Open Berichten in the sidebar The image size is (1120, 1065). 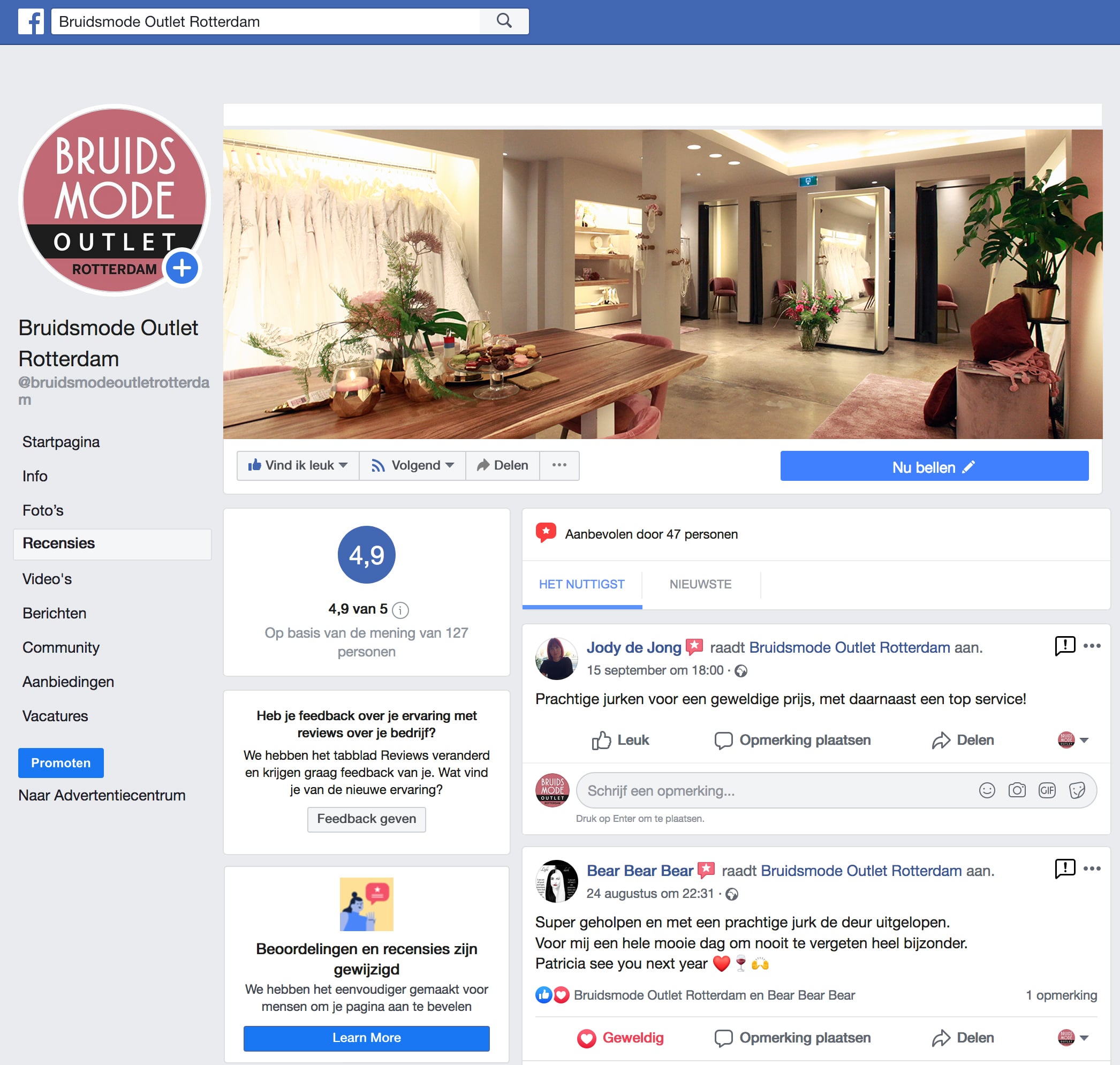click(54, 613)
